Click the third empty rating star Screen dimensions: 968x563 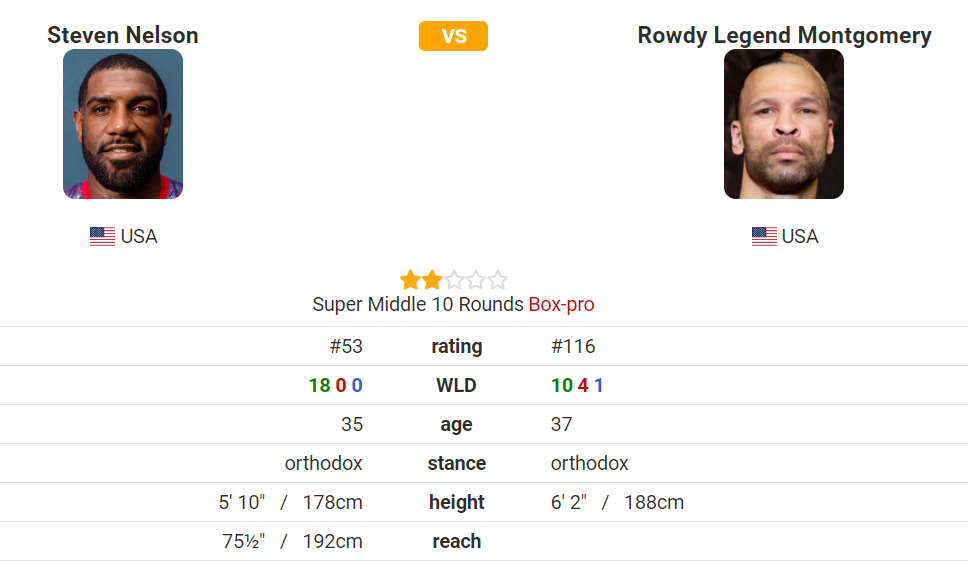tap(454, 280)
